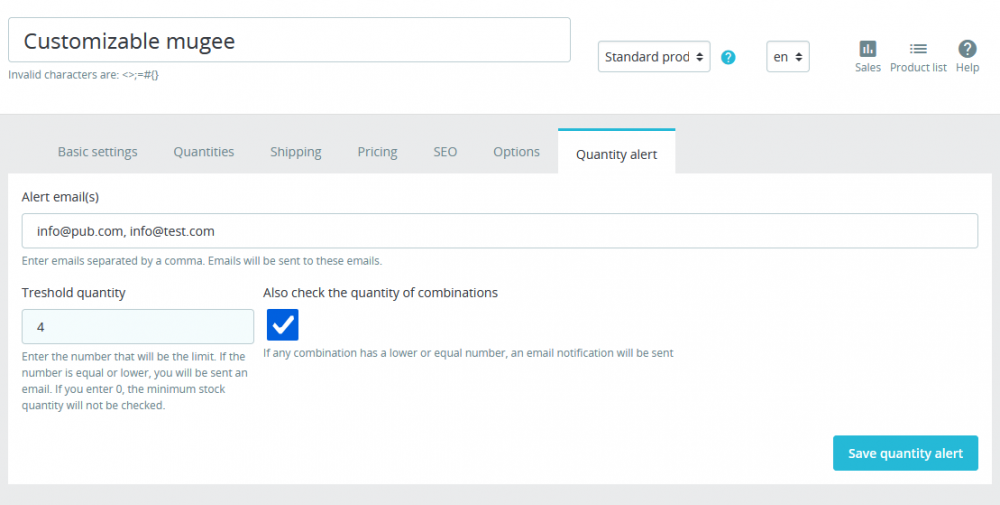Click the Help question mark icon
Viewport: 1000px width, 505px height.
(x=967, y=49)
